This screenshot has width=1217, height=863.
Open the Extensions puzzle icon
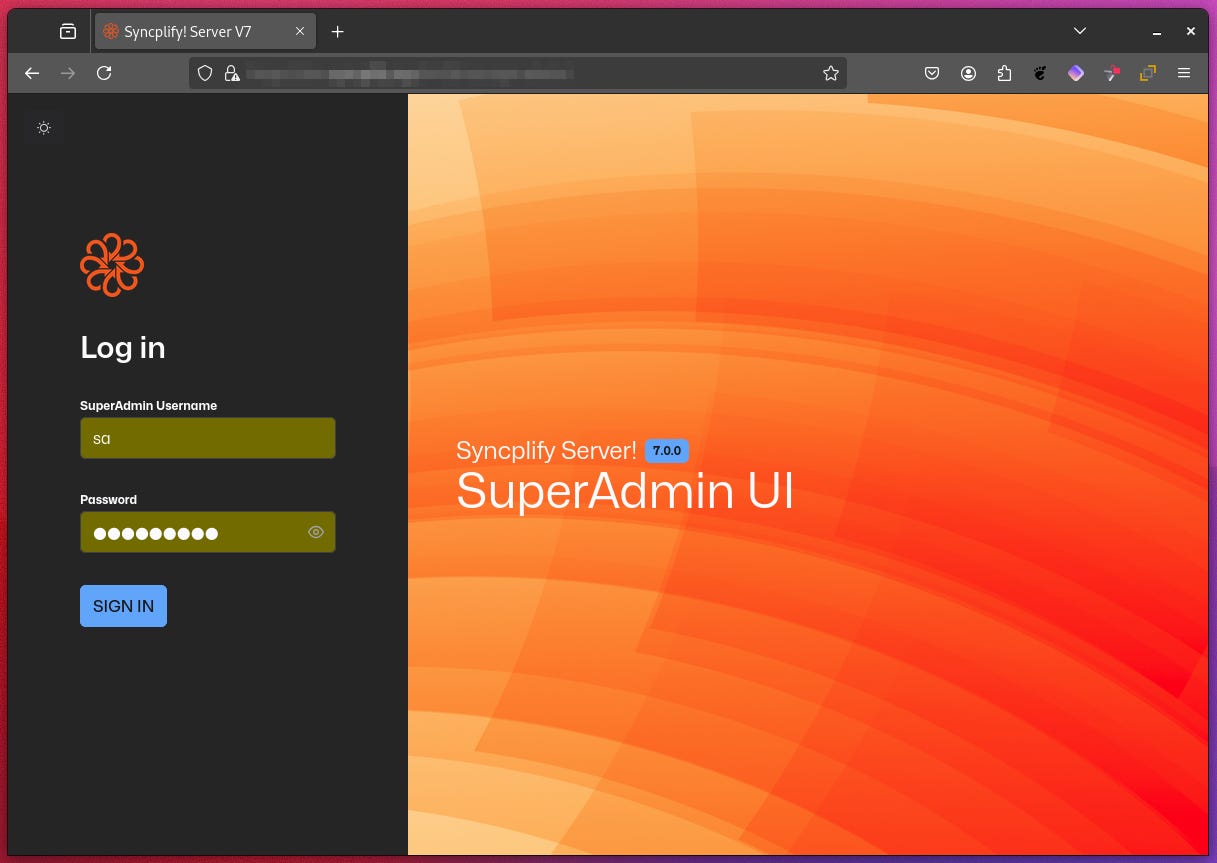1004,73
